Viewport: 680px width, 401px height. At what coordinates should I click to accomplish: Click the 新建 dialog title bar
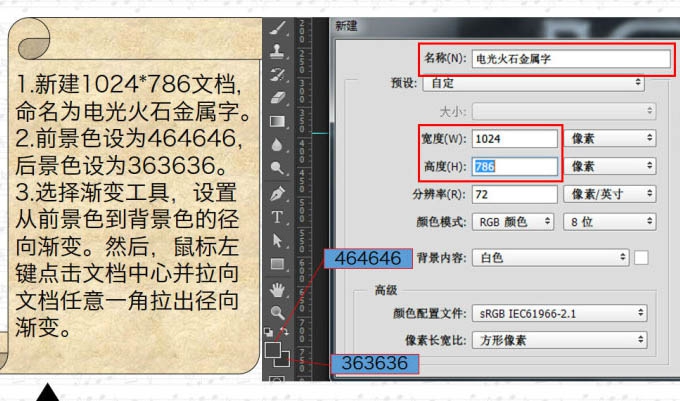tap(503, 27)
